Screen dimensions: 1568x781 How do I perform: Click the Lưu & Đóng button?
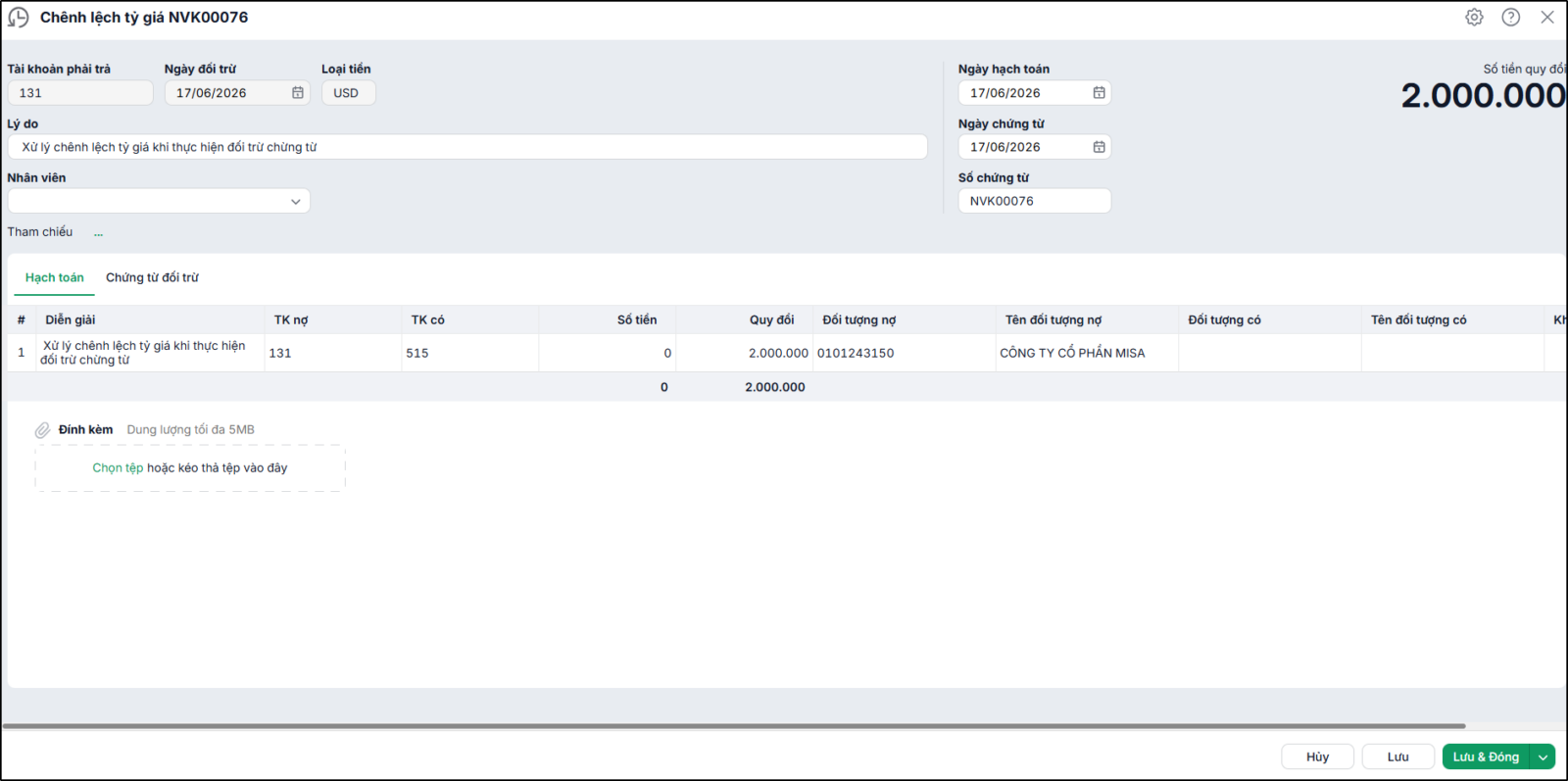[x=1487, y=757]
